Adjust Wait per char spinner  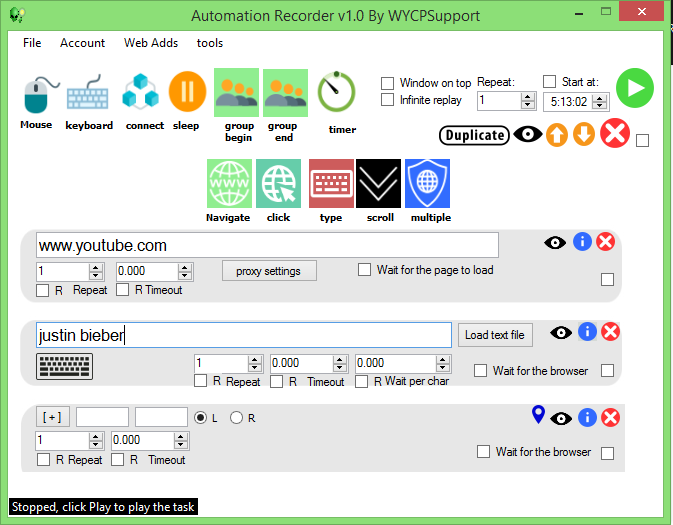443,364
